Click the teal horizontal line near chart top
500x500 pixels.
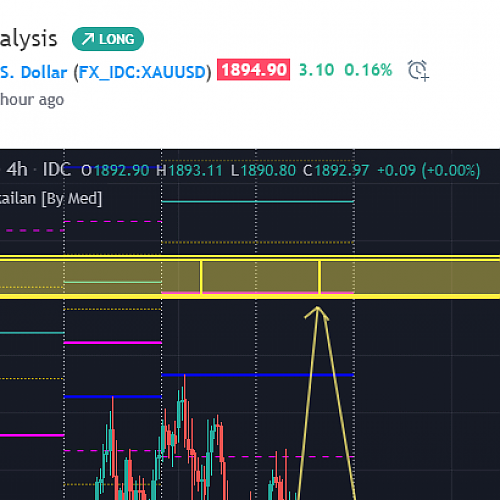point(257,201)
